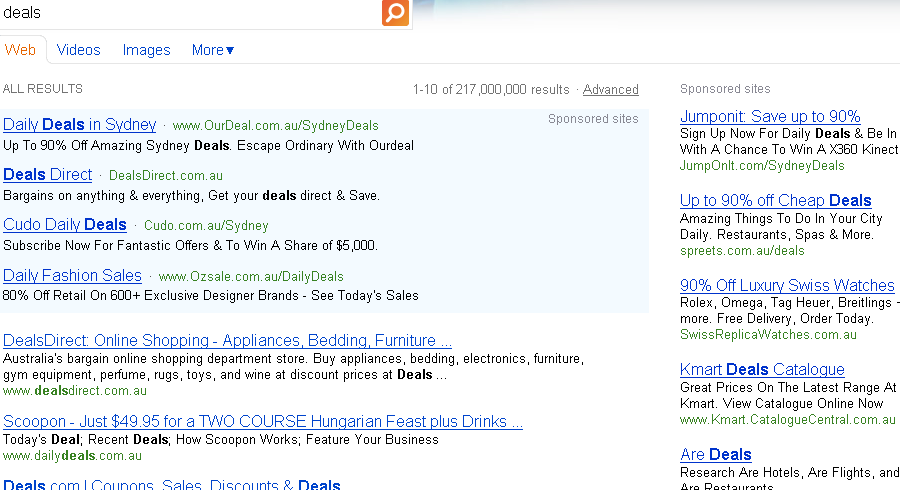The image size is (900, 490).
Task: Click 'Australia's bargain online shopping' snippet
Action: click(293, 367)
